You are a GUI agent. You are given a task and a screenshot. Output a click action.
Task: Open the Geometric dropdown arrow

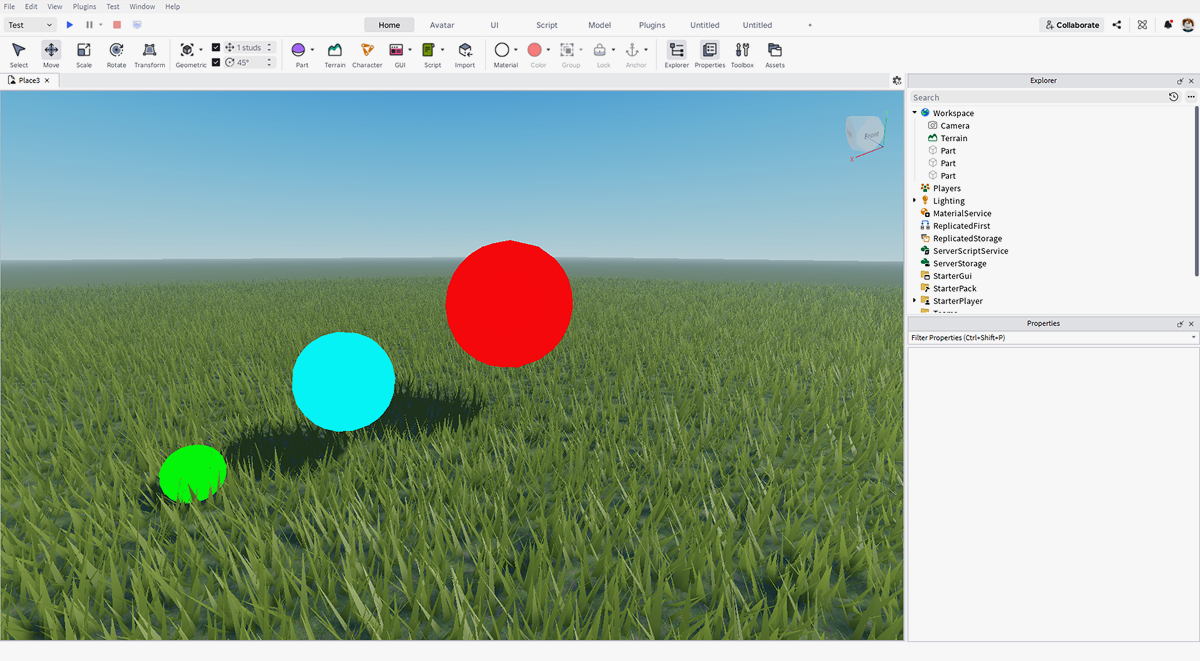(x=201, y=49)
